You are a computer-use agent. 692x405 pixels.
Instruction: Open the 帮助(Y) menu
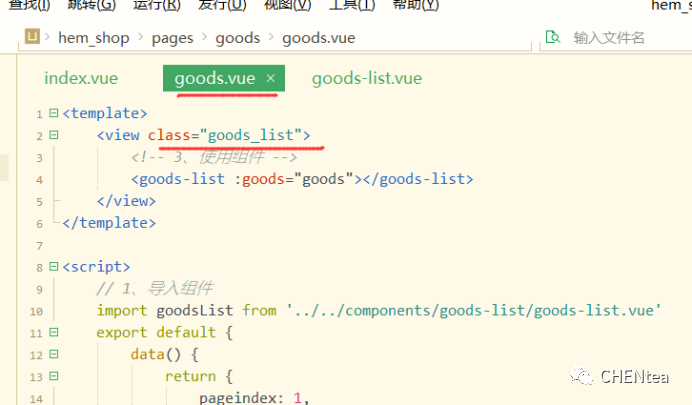tap(416, 5)
